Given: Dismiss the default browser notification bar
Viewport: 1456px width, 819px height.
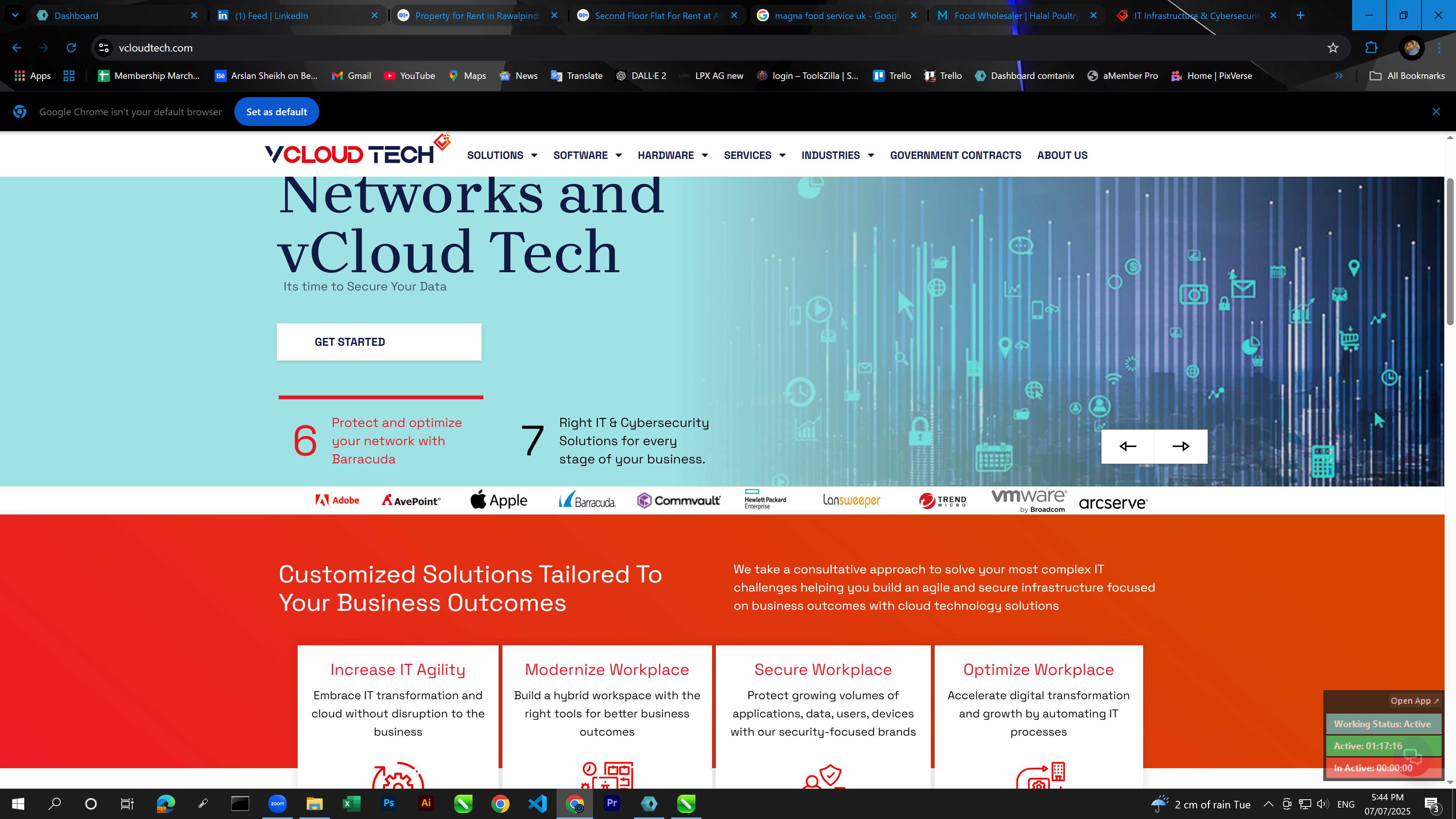Looking at the screenshot, I should (x=1436, y=112).
